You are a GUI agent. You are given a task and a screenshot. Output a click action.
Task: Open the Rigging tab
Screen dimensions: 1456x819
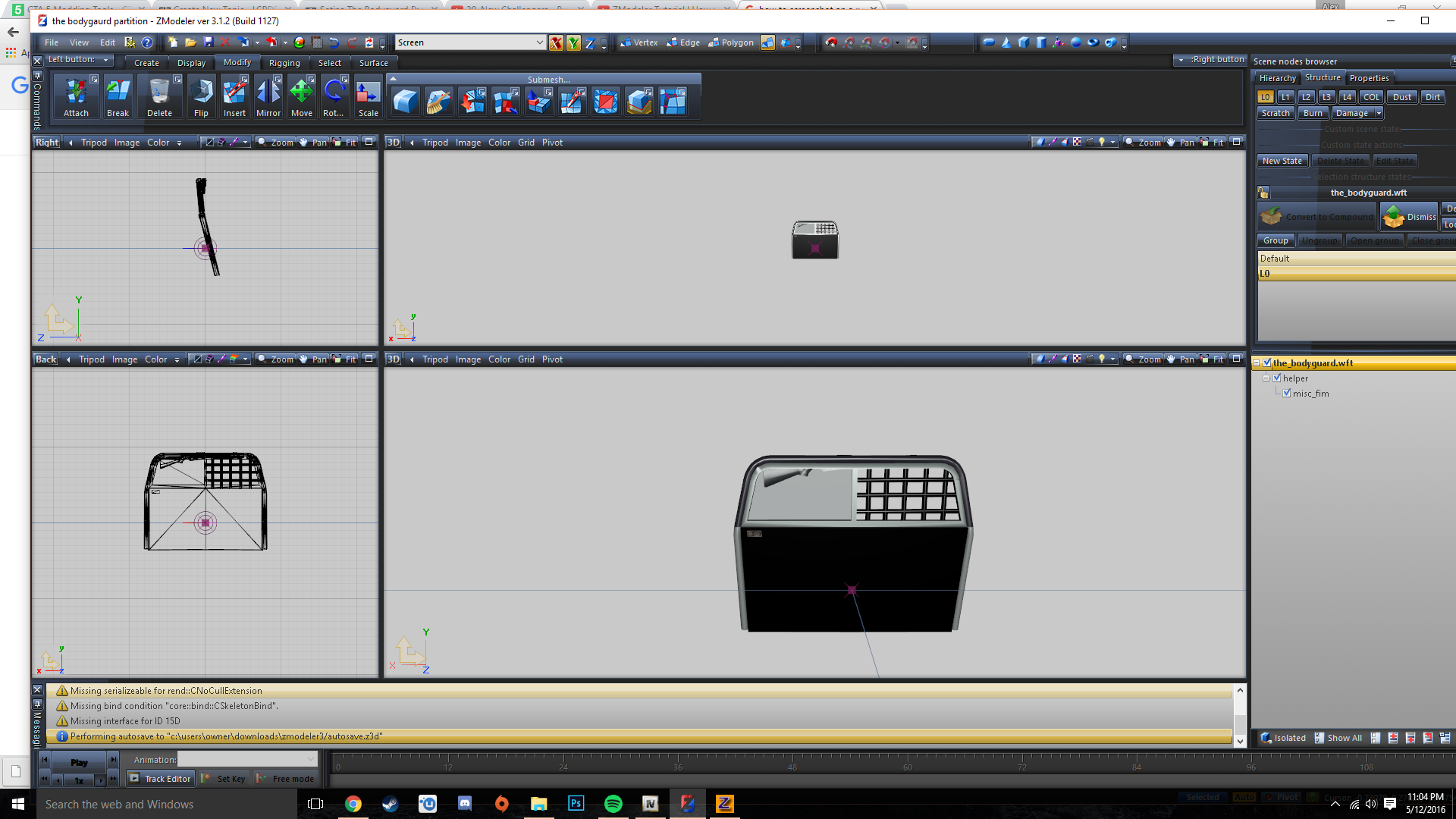click(x=284, y=63)
